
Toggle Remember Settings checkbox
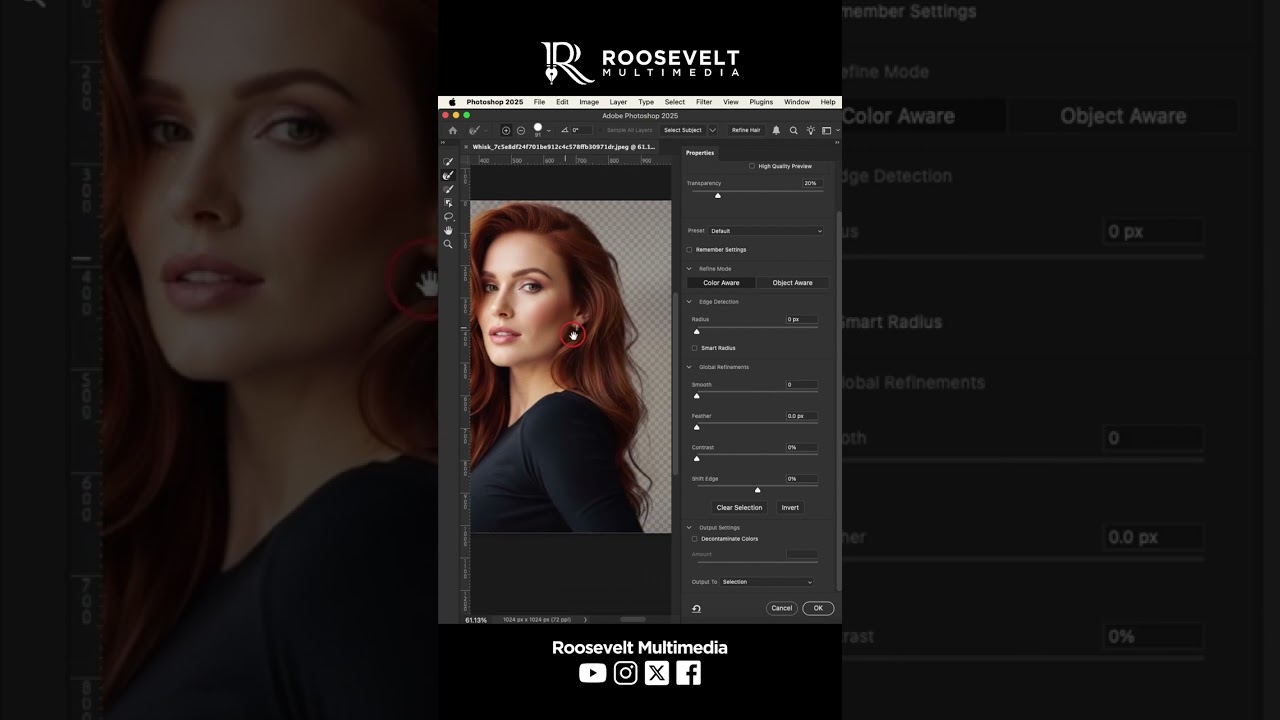[x=689, y=250]
